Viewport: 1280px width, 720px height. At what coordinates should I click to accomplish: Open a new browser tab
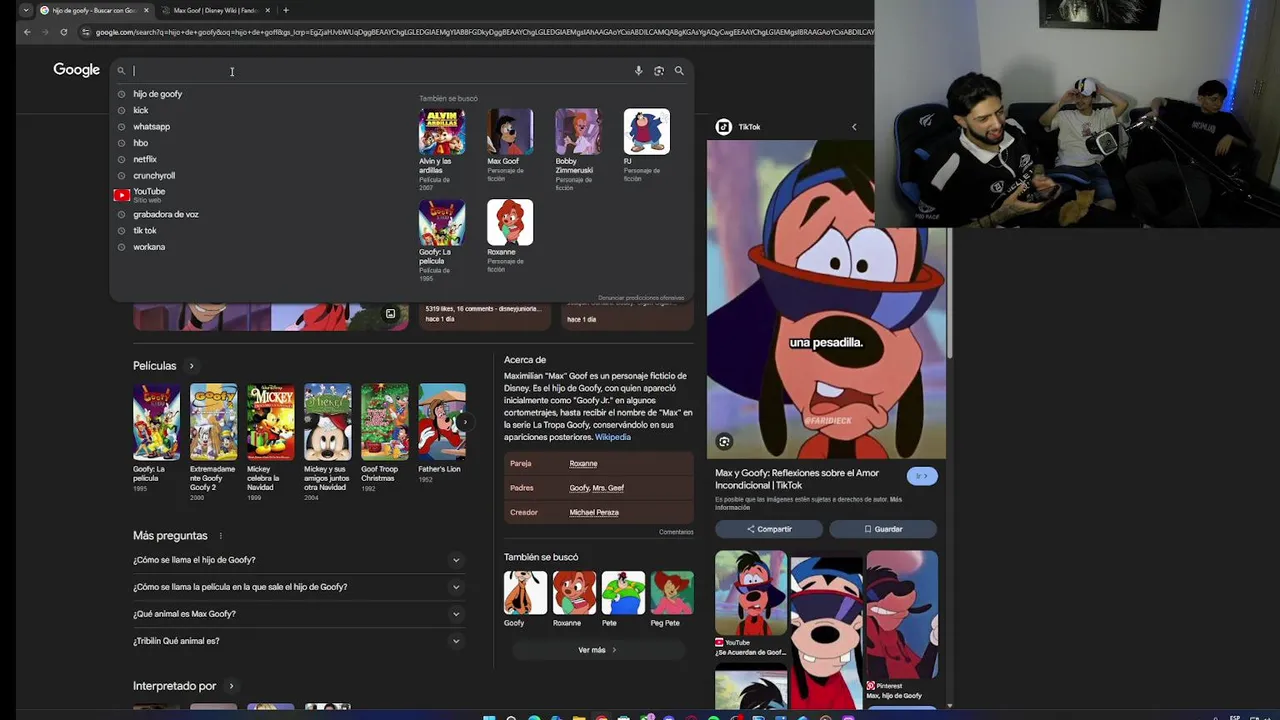point(286,10)
